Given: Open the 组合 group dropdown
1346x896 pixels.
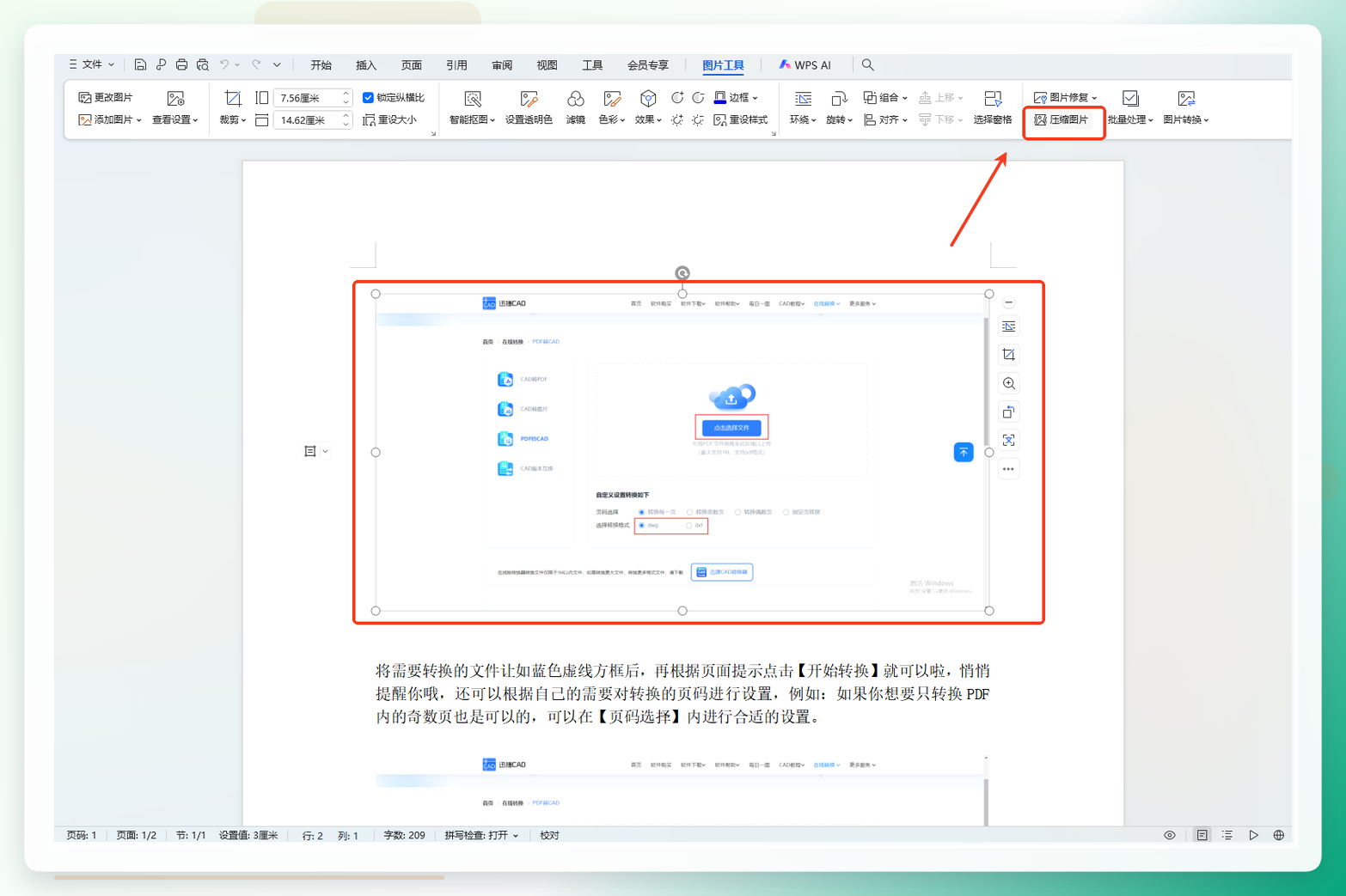Looking at the screenshot, I should tap(885, 98).
